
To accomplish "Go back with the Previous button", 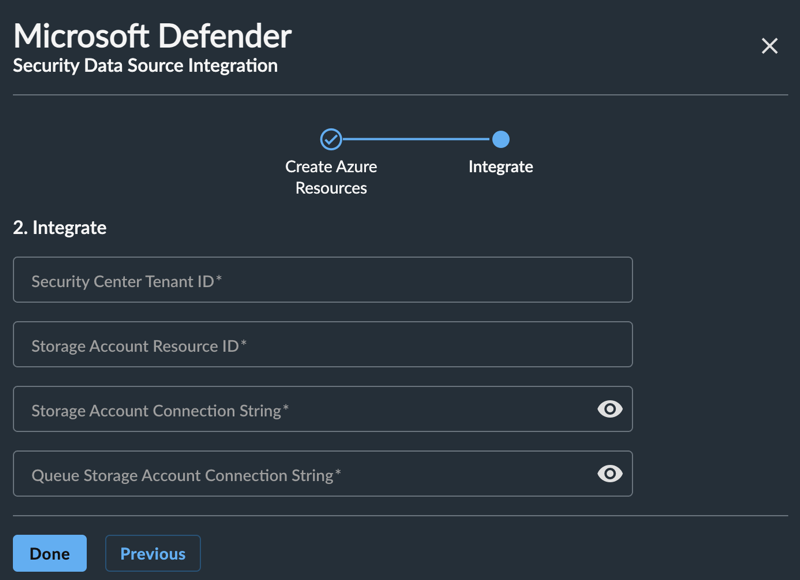I will [x=153, y=553].
